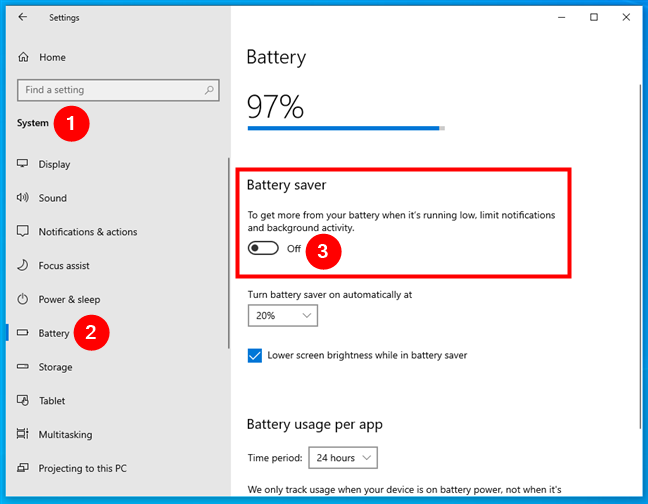Click the Battery saver heading
Image resolution: width=648 pixels, height=504 pixels.
(x=286, y=185)
